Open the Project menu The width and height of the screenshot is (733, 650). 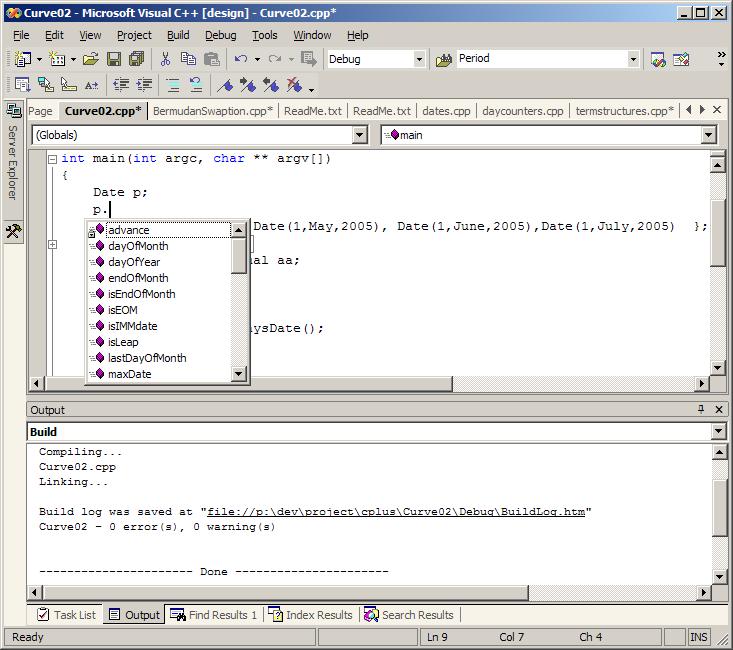[134, 35]
